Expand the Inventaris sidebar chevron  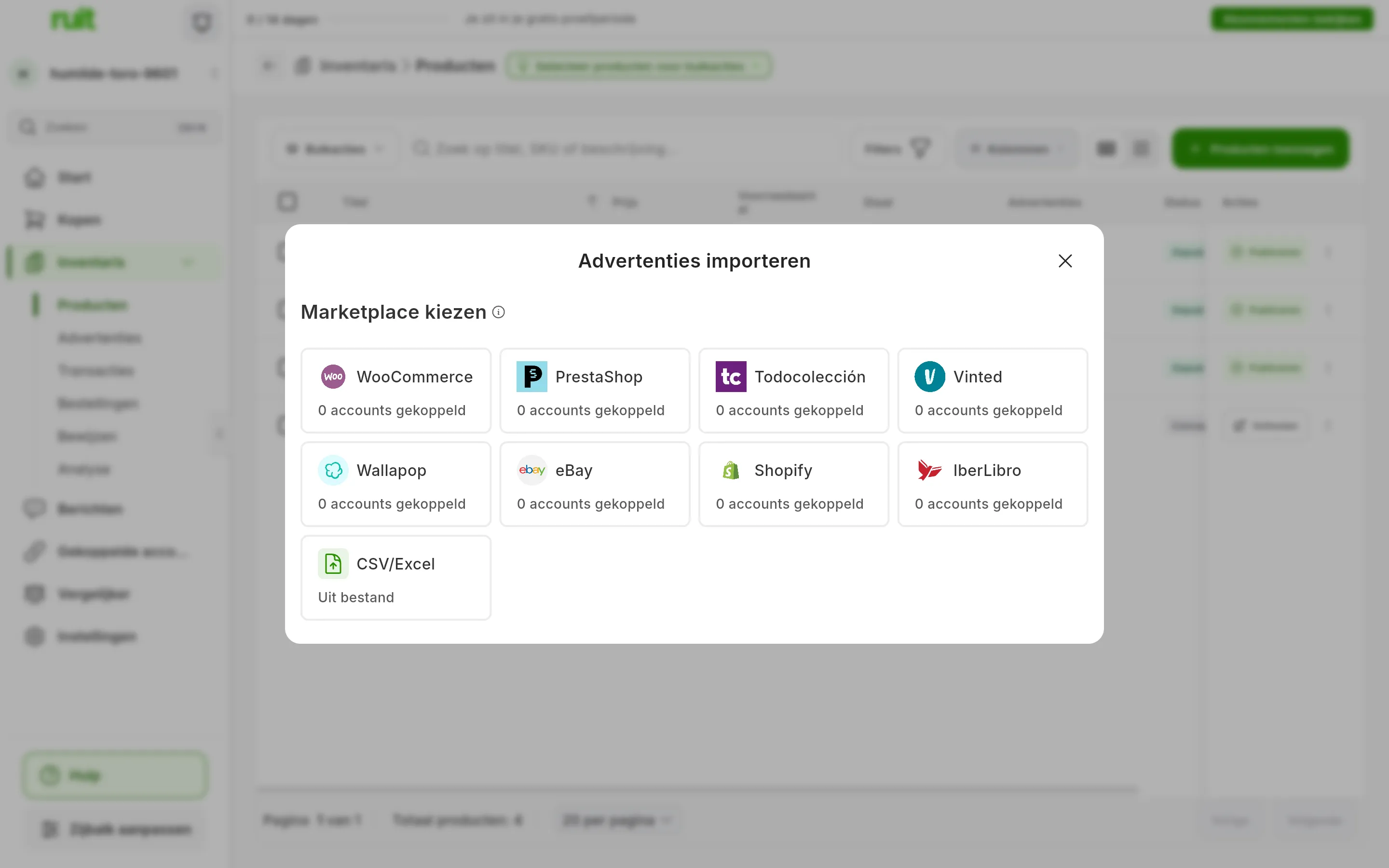click(188, 262)
